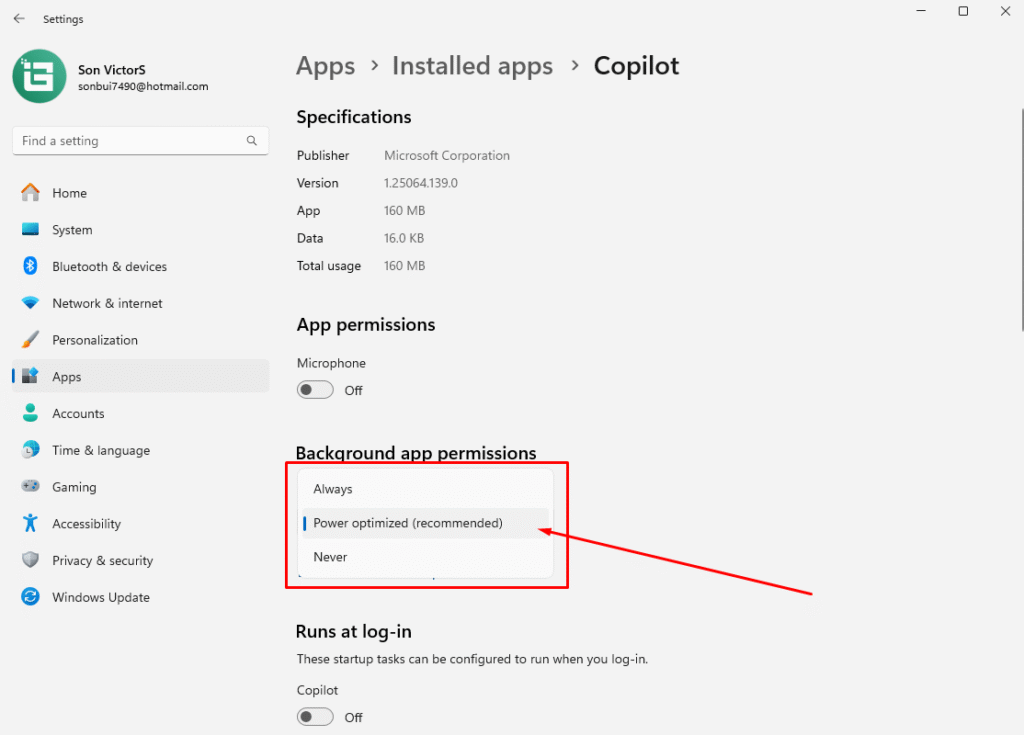
Task: Select Never in background permissions dropdown
Action: (330, 557)
